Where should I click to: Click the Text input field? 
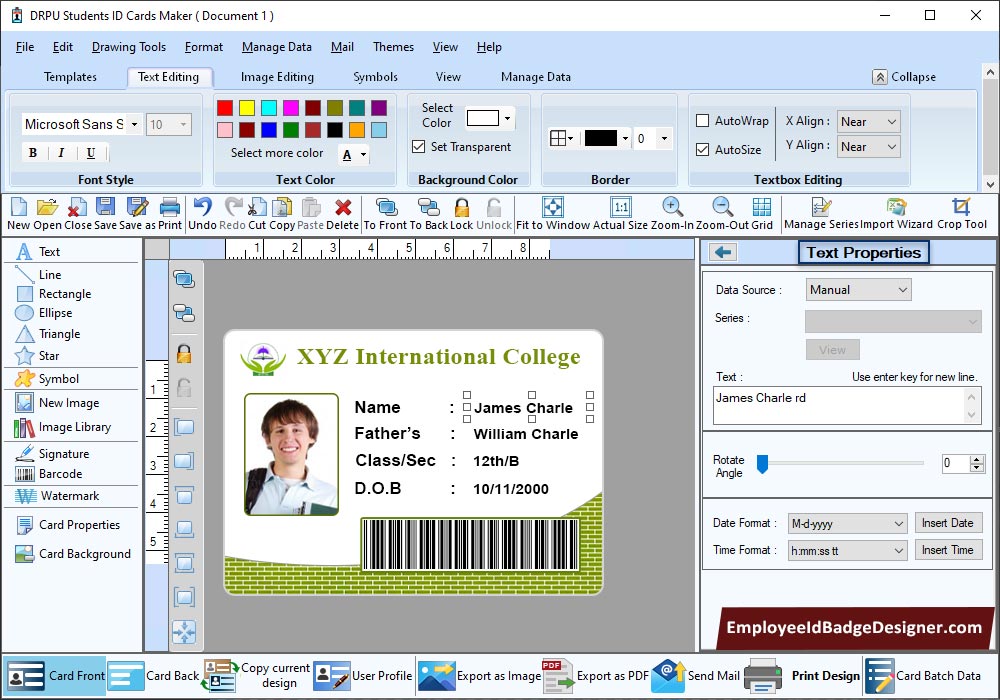click(838, 404)
